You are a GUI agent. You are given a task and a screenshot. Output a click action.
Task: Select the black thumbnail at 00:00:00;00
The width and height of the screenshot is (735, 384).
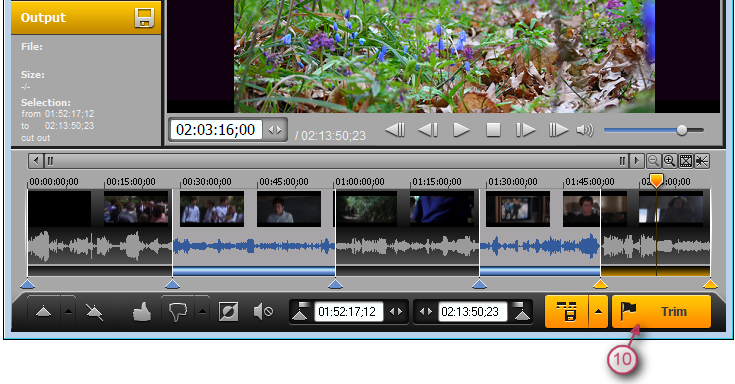(x=60, y=209)
